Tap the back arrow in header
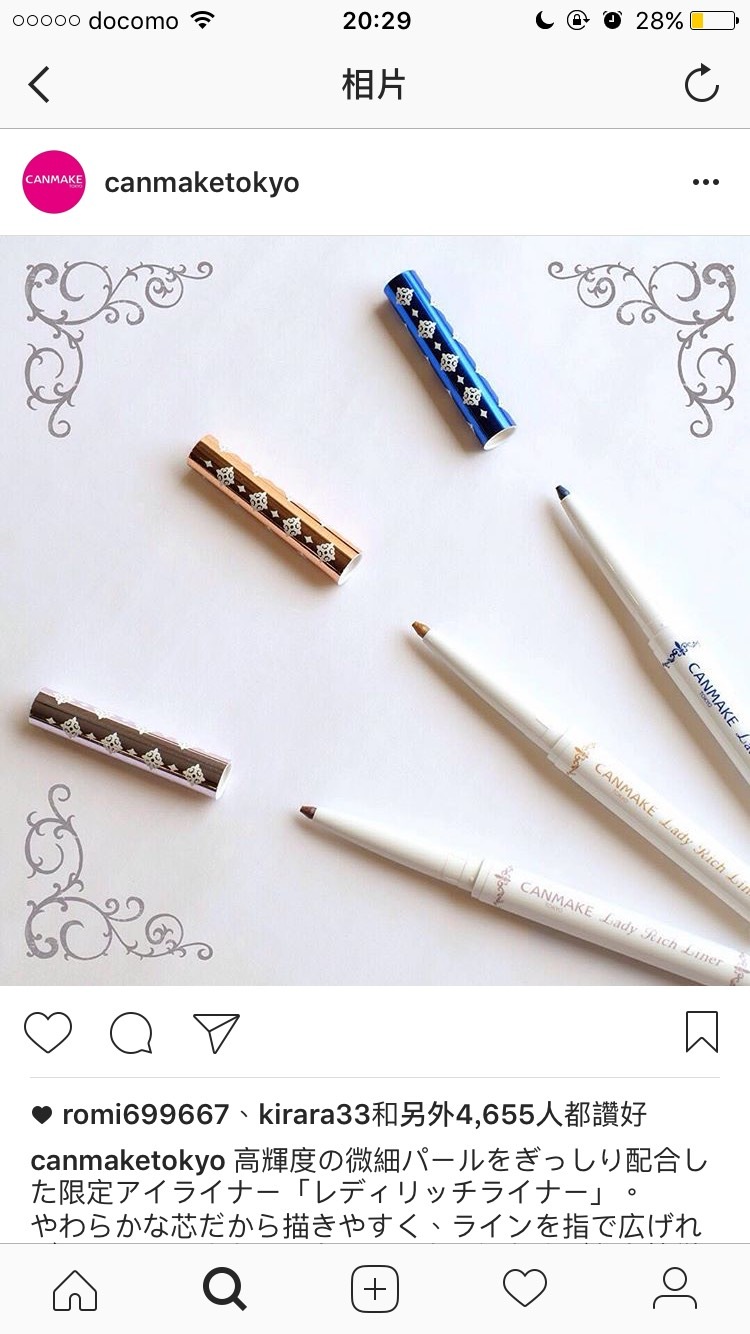Screen dimensions: 750x1334 [x=39, y=85]
